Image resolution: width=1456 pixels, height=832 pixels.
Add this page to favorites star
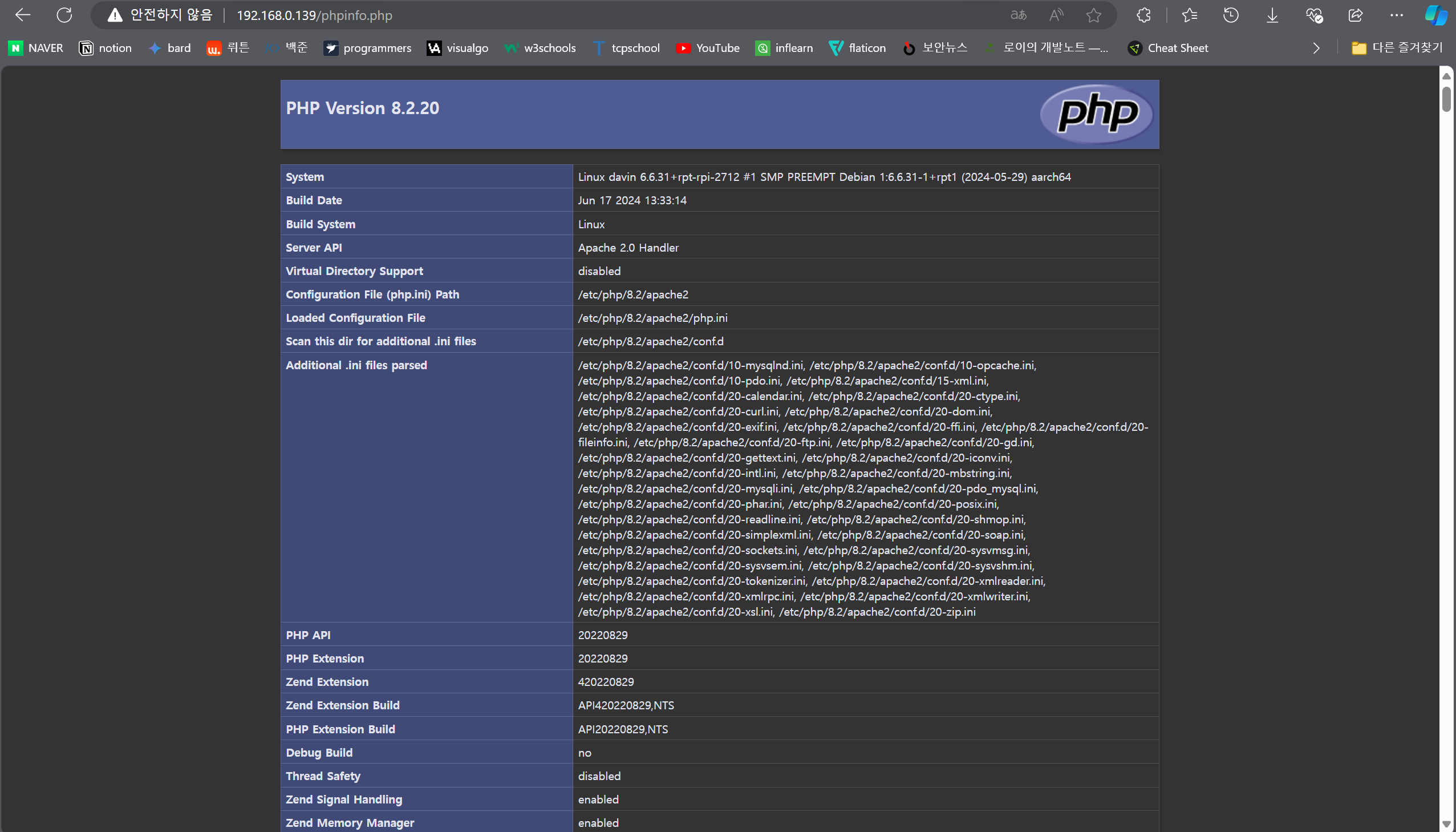pyautogui.click(x=1093, y=15)
